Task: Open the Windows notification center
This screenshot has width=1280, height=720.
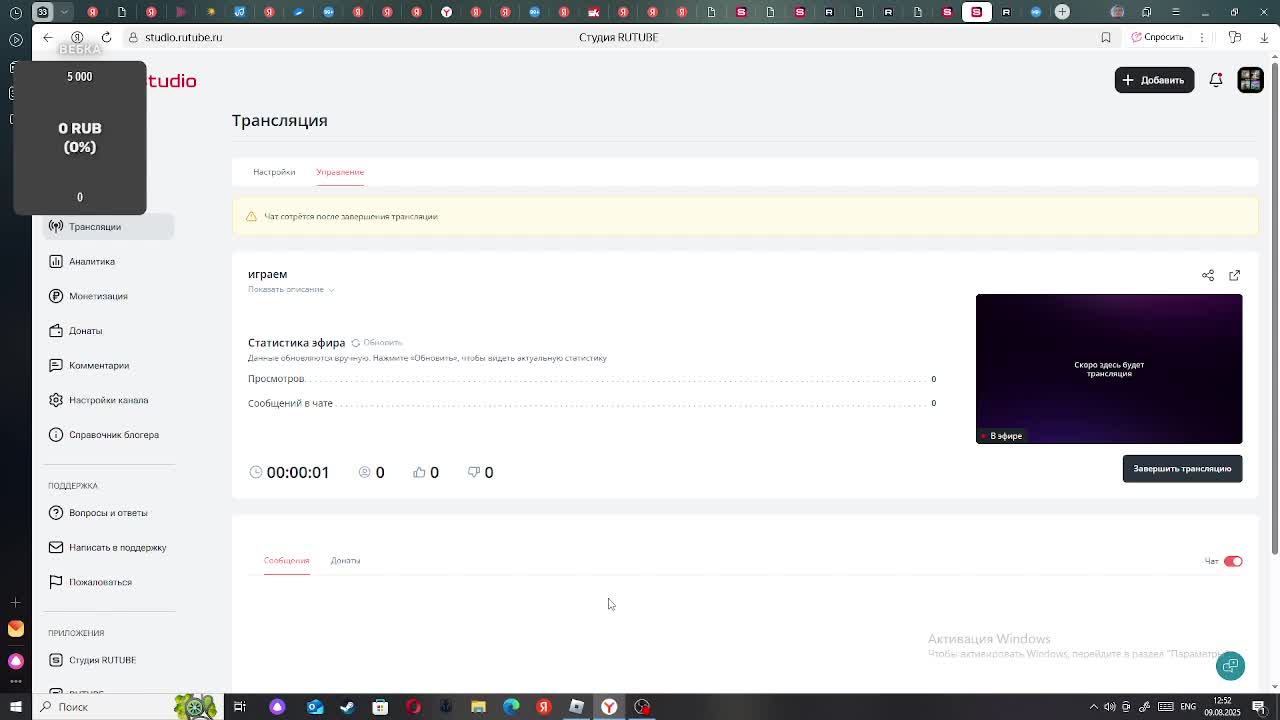Action: pyautogui.click(x=1259, y=707)
